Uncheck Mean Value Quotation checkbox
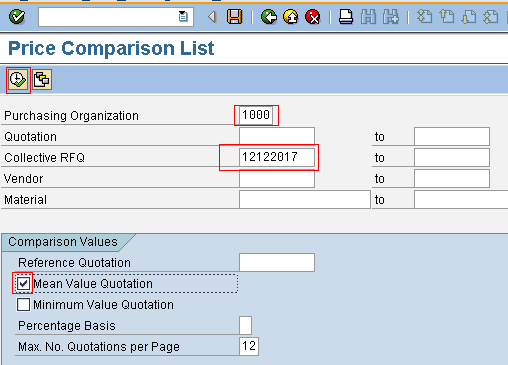Viewport: 508px width, 365px height. click(23, 284)
